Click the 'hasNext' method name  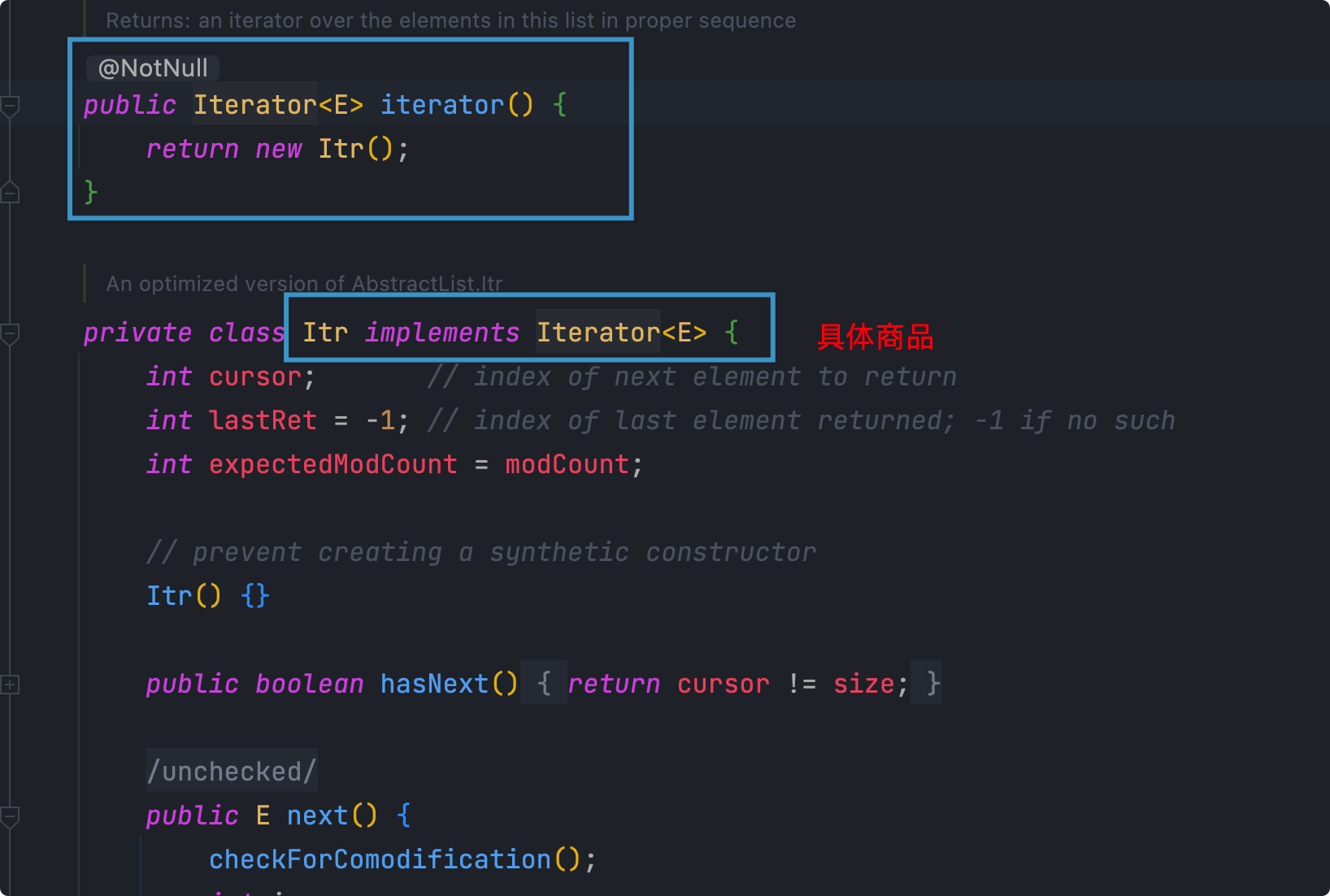click(x=434, y=684)
